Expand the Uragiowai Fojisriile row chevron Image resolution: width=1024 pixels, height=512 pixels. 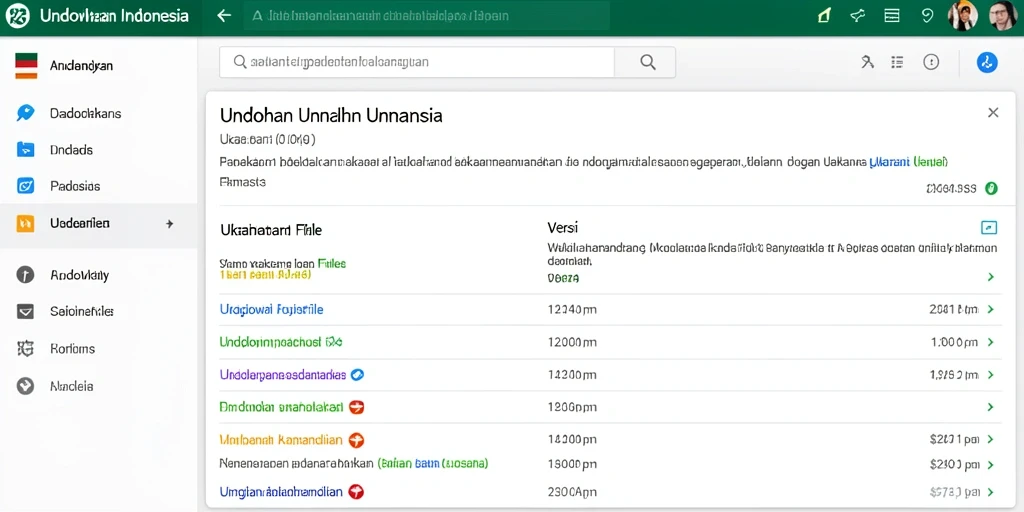(991, 310)
